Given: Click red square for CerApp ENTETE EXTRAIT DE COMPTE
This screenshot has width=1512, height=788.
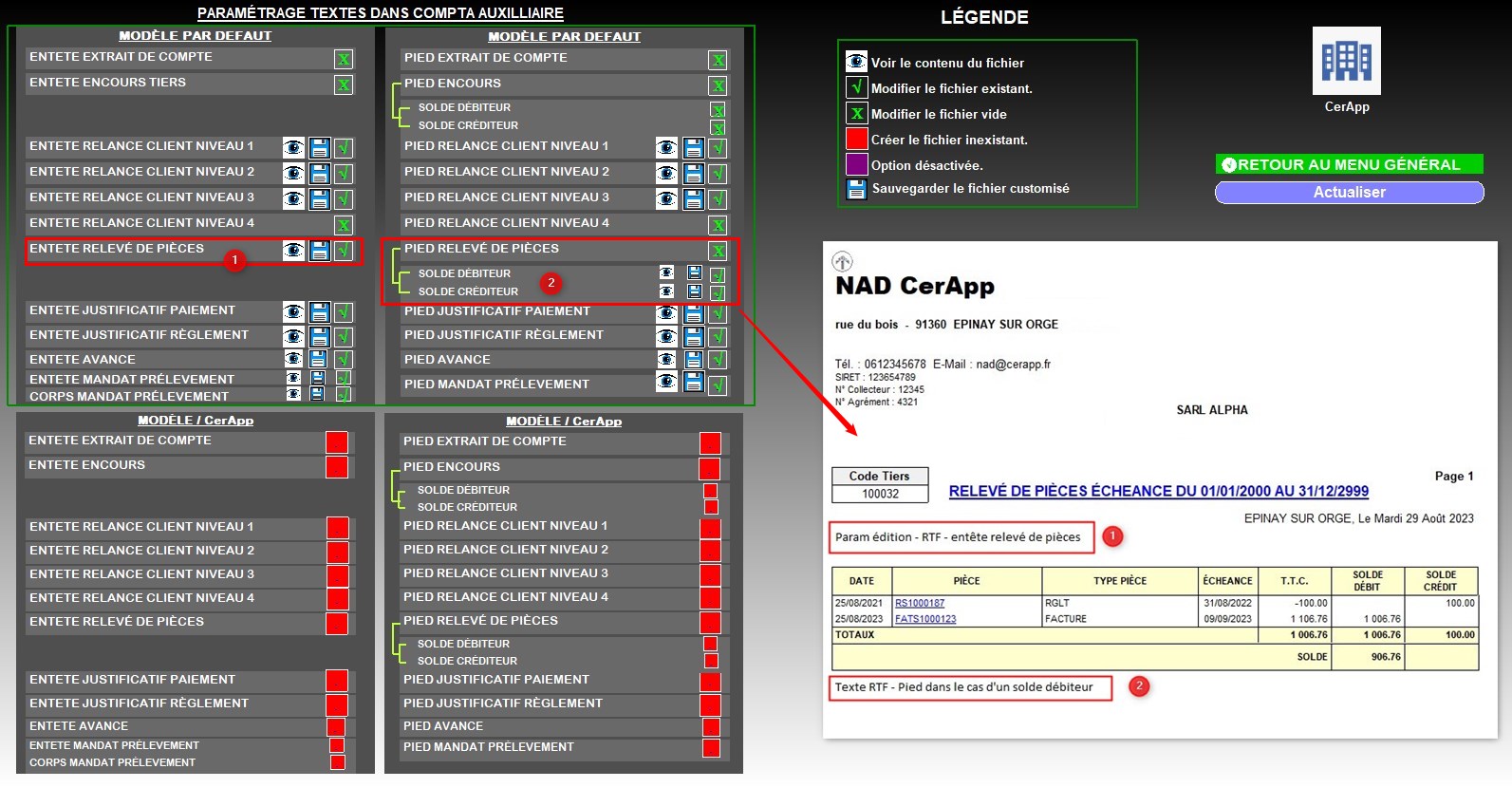Looking at the screenshot, I should (337, 442).
